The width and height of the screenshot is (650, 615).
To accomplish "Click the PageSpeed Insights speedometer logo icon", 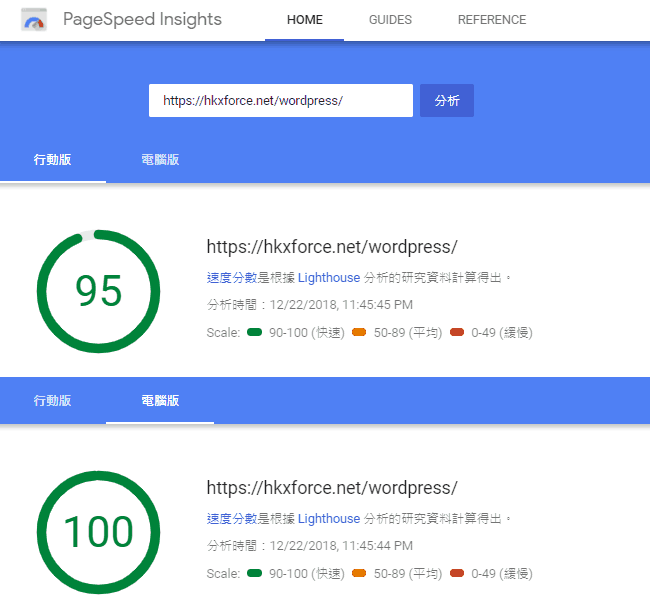I will tap(34, 20).
